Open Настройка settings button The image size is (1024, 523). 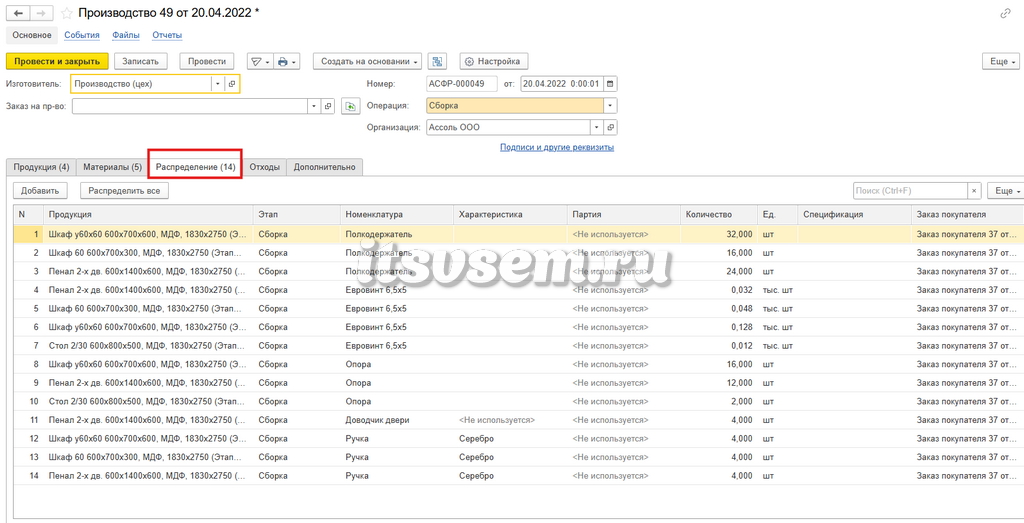click(x=494, y=61)
